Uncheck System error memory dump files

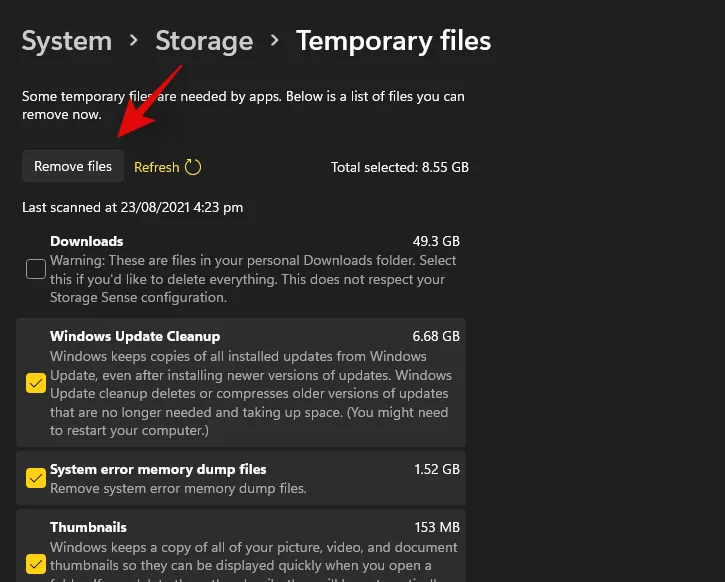36,478
